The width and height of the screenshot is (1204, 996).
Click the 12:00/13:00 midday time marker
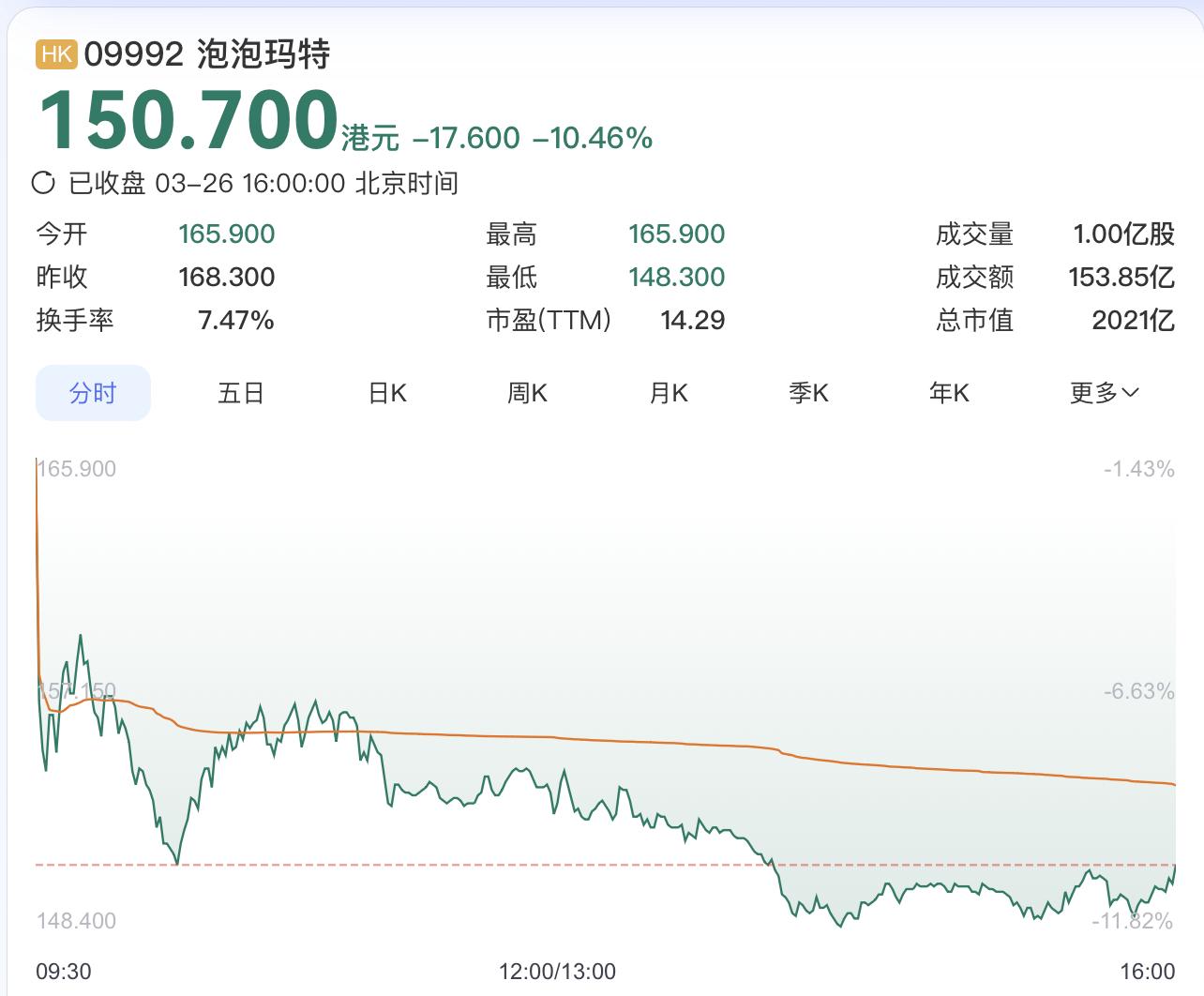click(557, 972)
